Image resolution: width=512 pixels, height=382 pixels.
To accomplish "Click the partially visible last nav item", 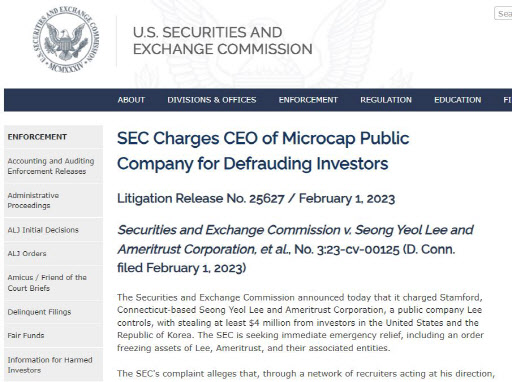I will (507, 100).
